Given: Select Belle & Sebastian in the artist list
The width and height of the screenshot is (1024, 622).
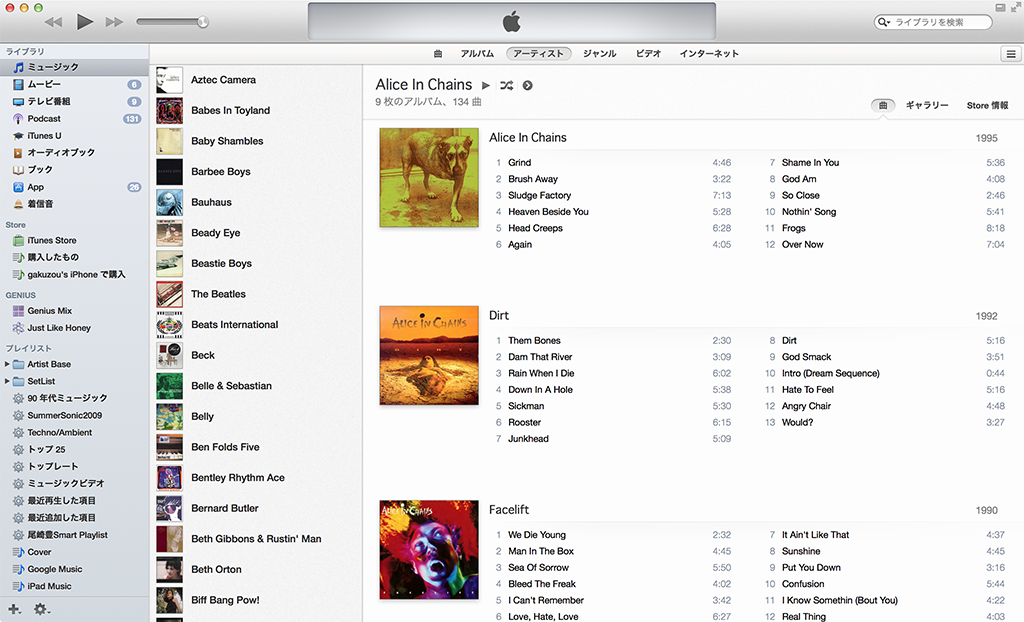Looking at the screenshot, I should [x=256, y=386].
